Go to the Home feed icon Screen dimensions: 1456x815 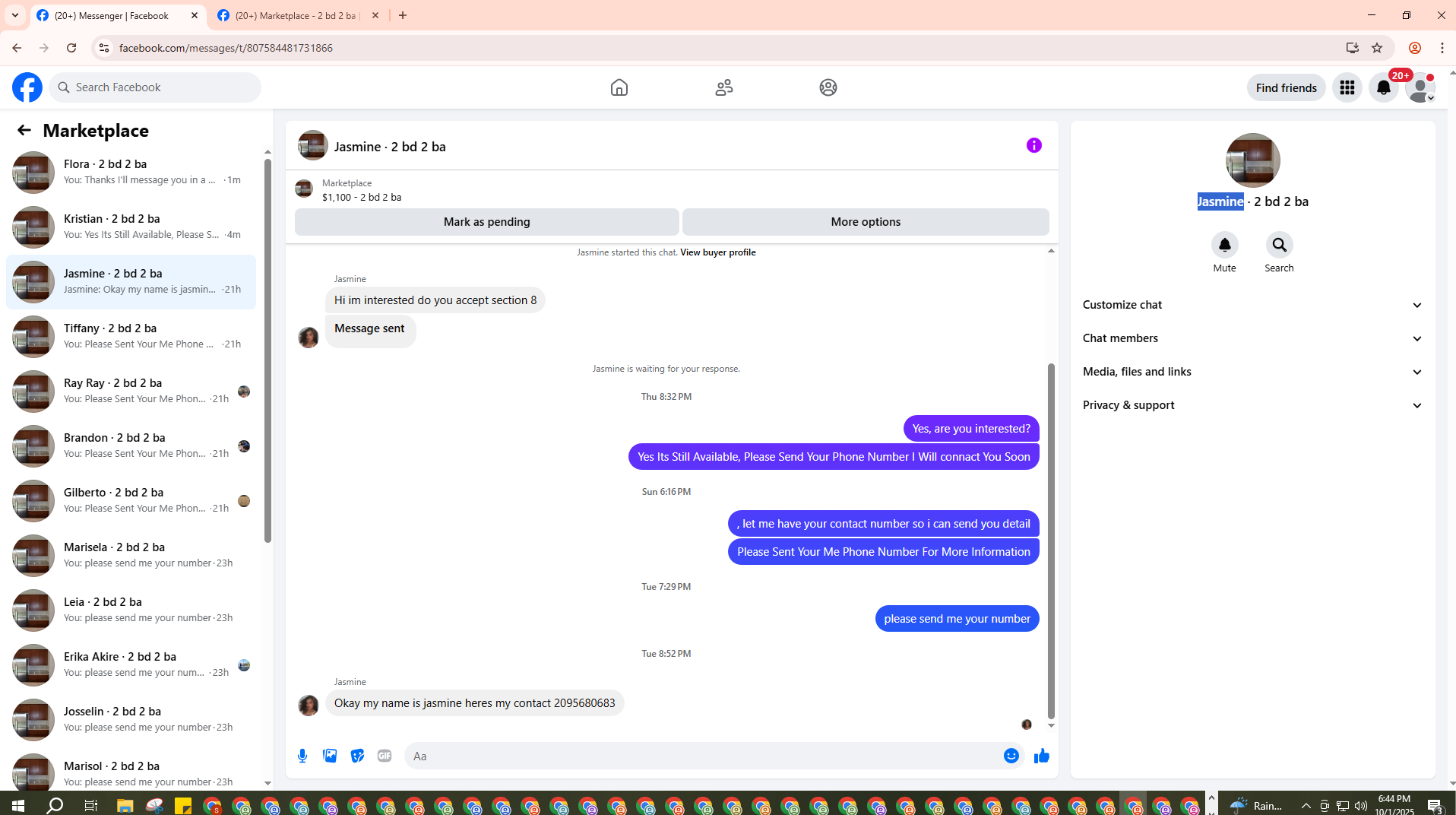[619, 87]
